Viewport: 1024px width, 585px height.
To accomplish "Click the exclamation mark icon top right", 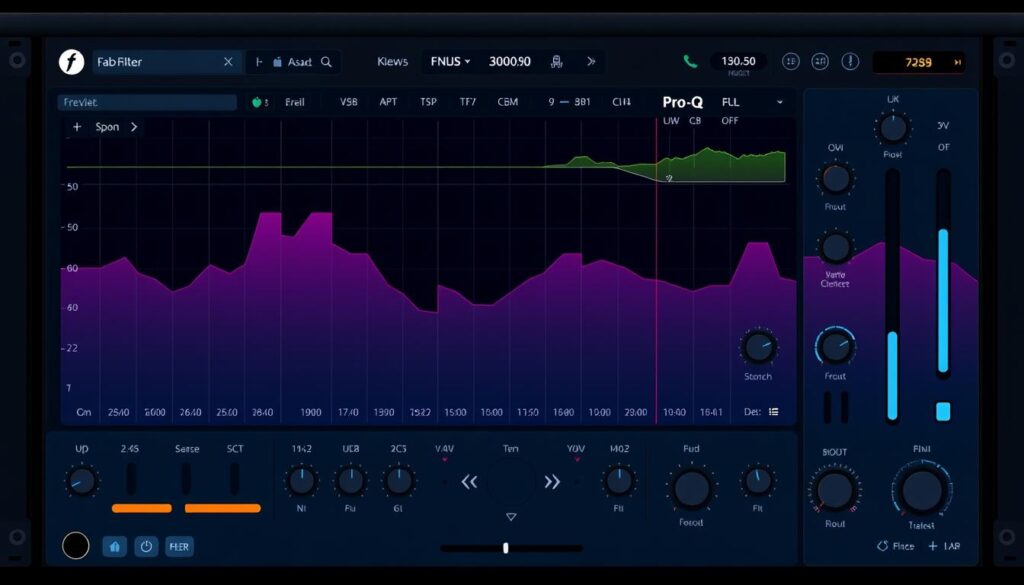I will 849,61.
